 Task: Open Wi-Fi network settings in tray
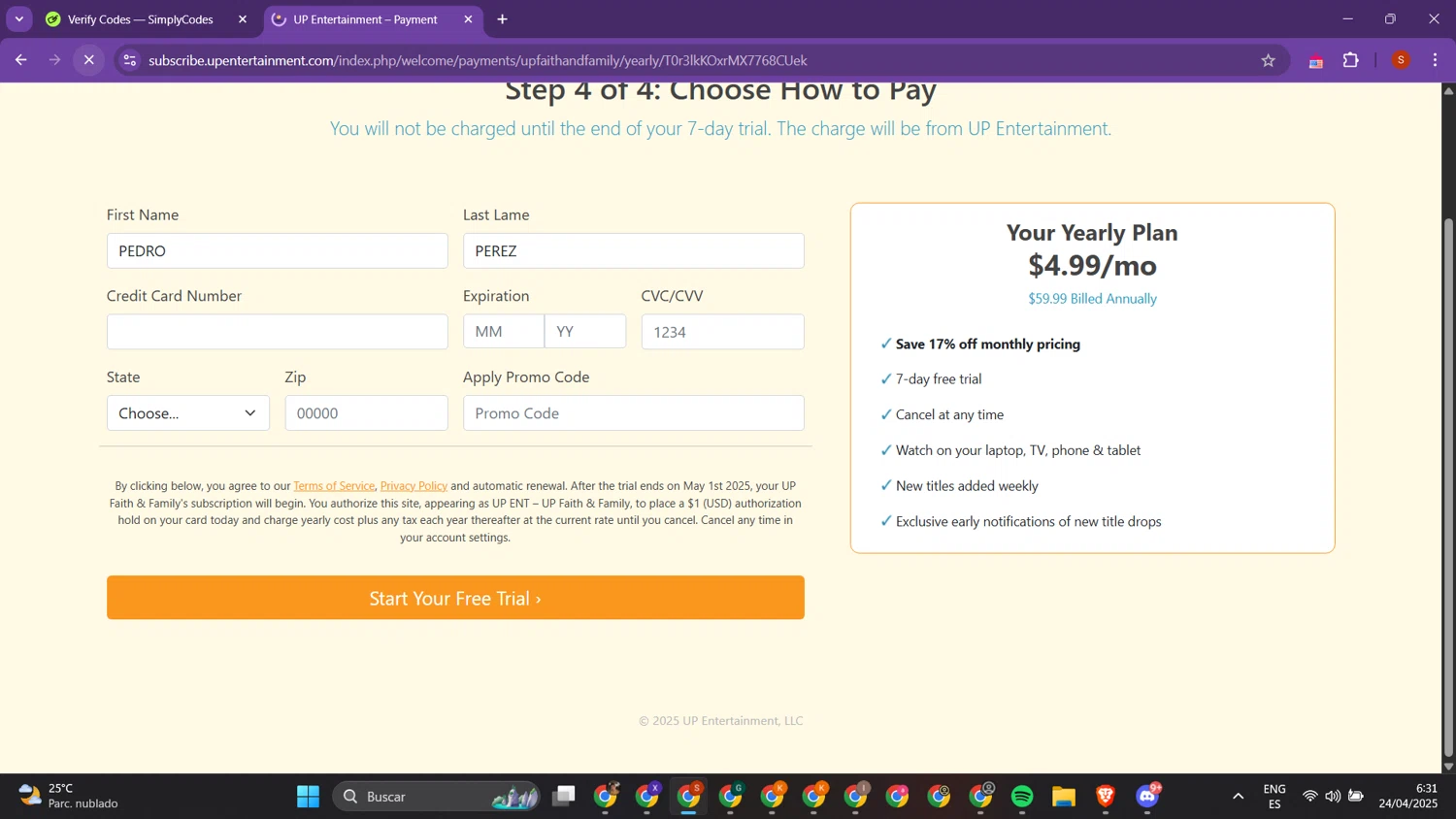tap(1309, 797)
